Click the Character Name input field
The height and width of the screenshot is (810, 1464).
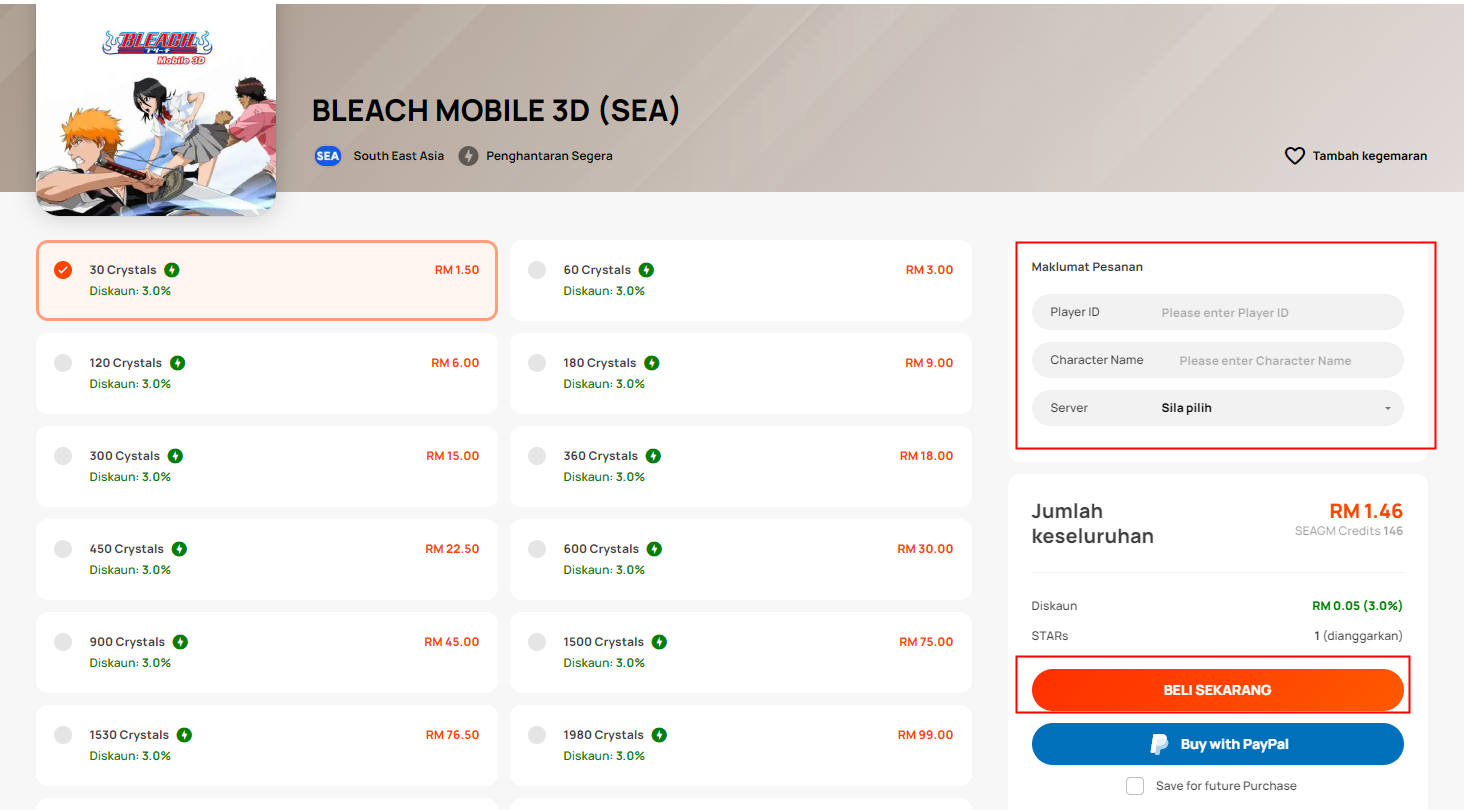(1218, 360)
